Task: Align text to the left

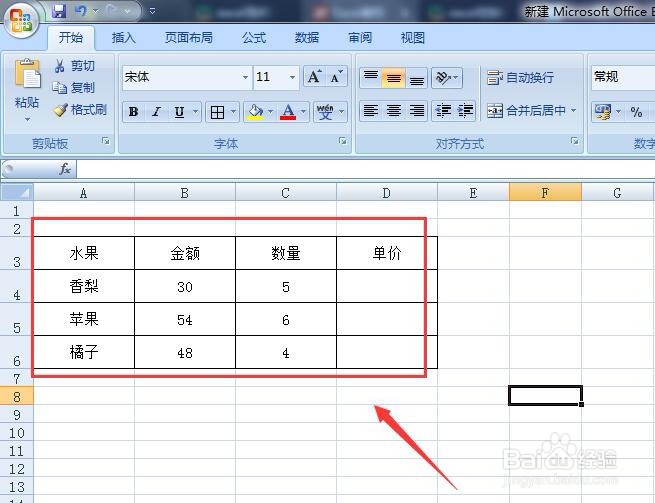Action: click(371, 111)
